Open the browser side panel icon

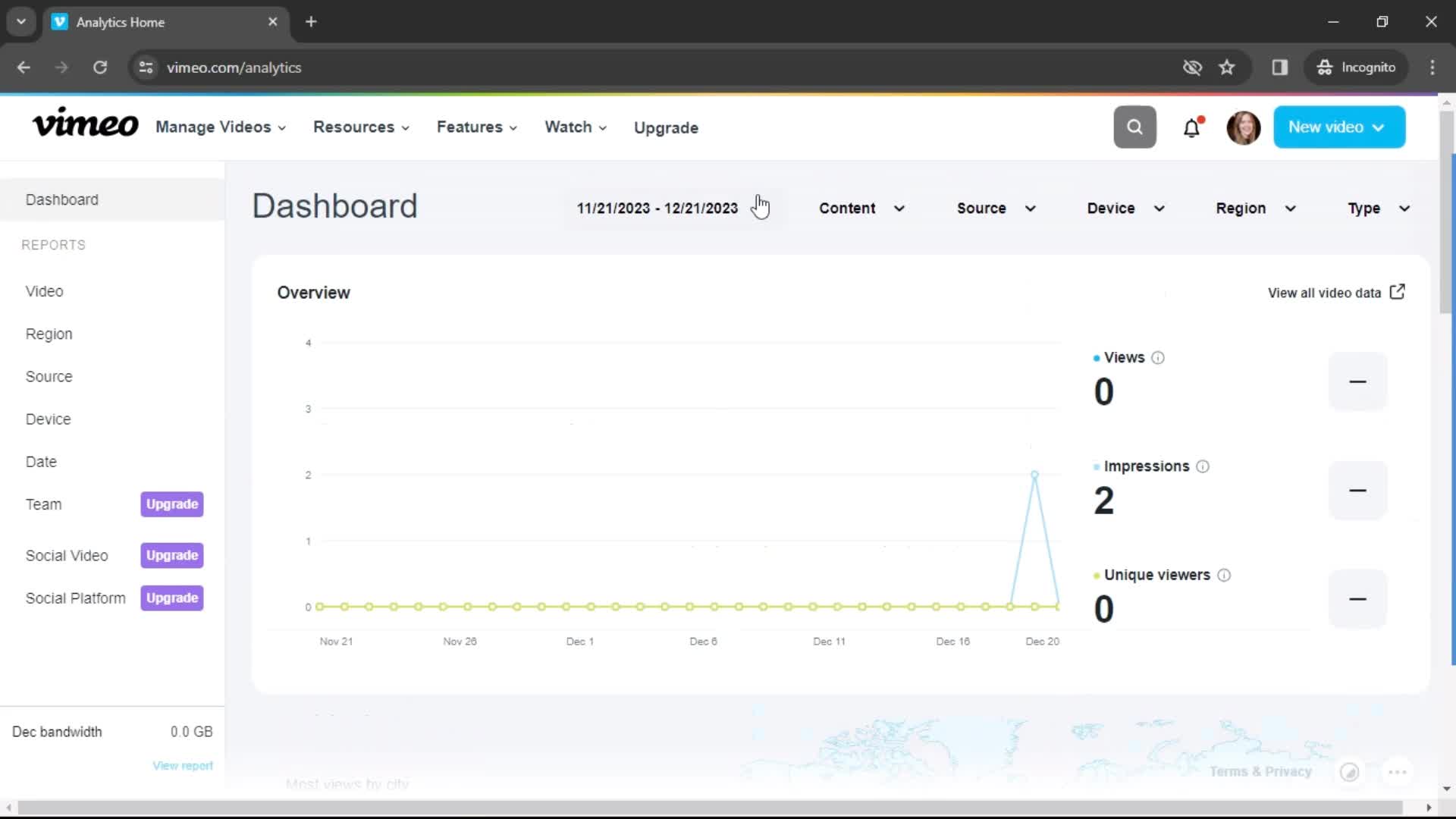[x=1279, y=67]
